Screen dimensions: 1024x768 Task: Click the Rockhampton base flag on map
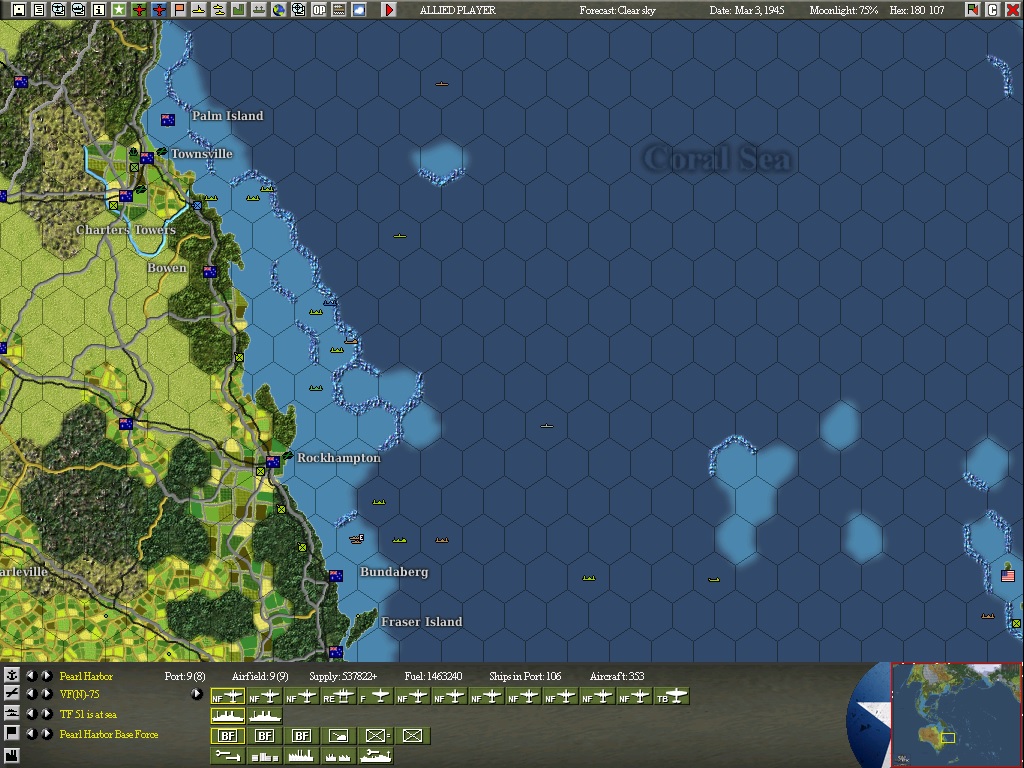(x=273, y=462)
